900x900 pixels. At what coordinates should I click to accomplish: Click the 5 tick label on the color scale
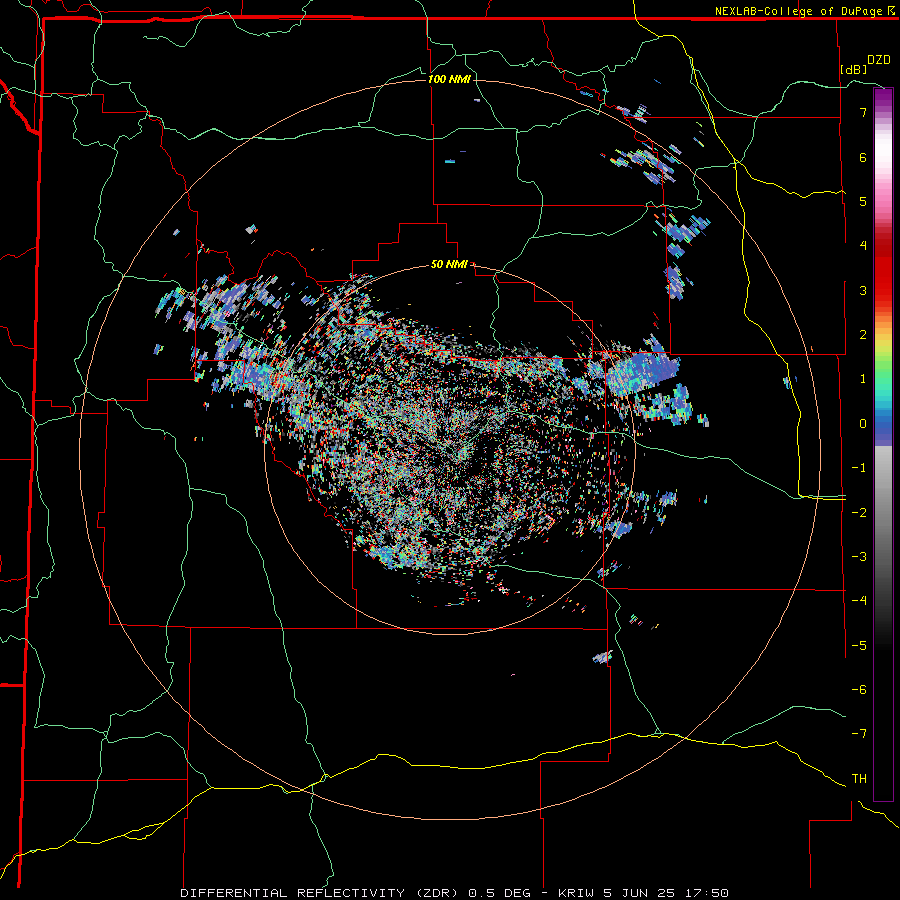pyautogui.click(x=863, y=201)
